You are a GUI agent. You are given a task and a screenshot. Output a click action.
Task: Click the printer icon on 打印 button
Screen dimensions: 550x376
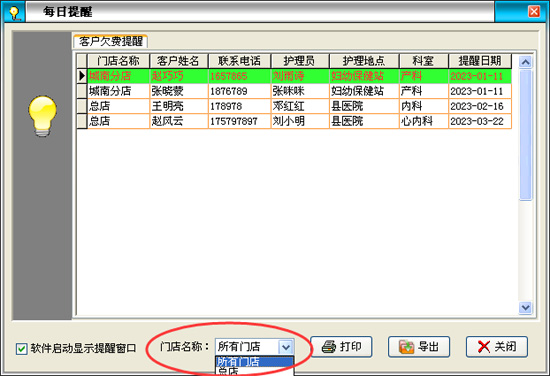(329, 347)
